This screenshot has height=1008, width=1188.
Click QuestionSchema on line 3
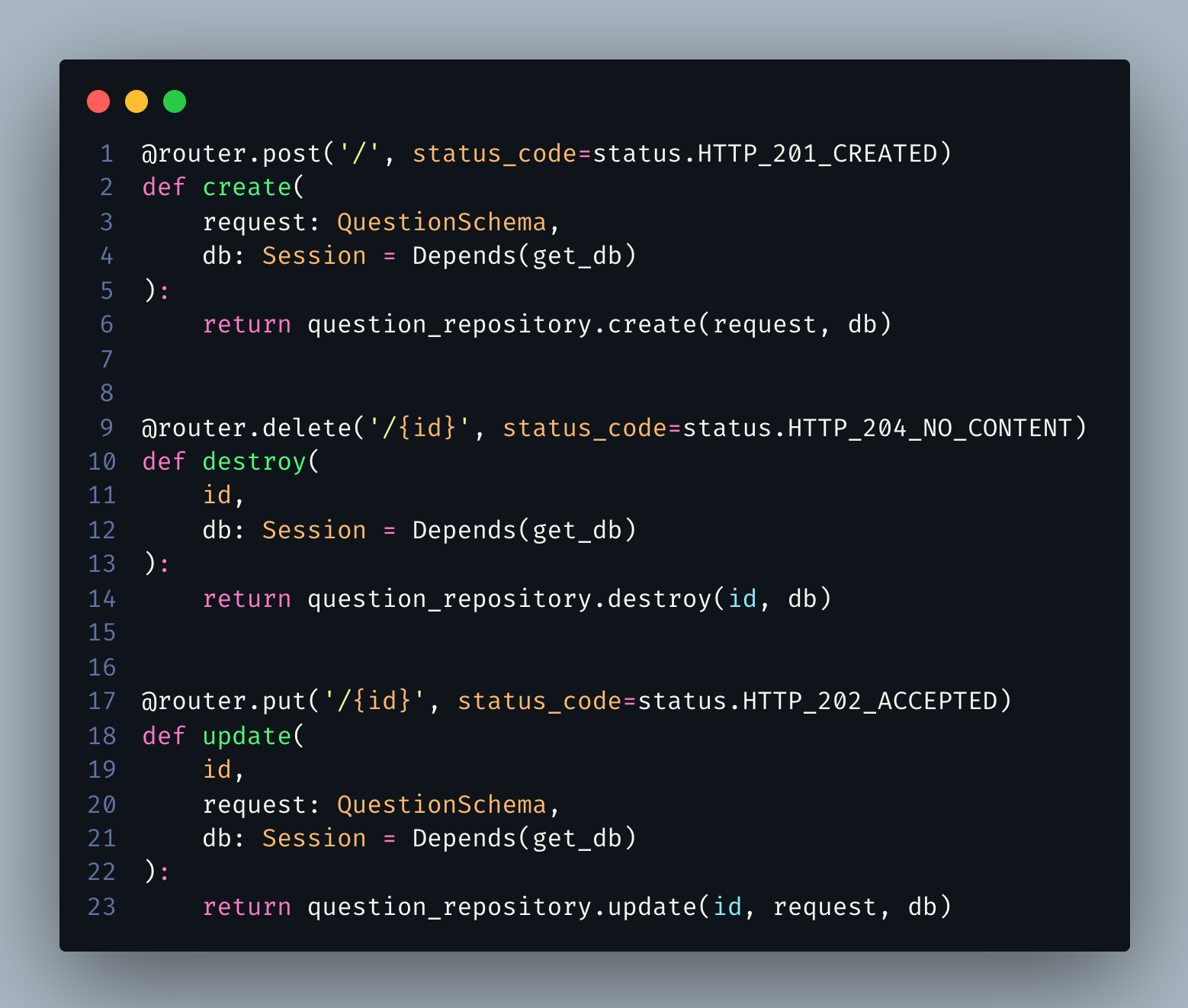pos(442,223)
